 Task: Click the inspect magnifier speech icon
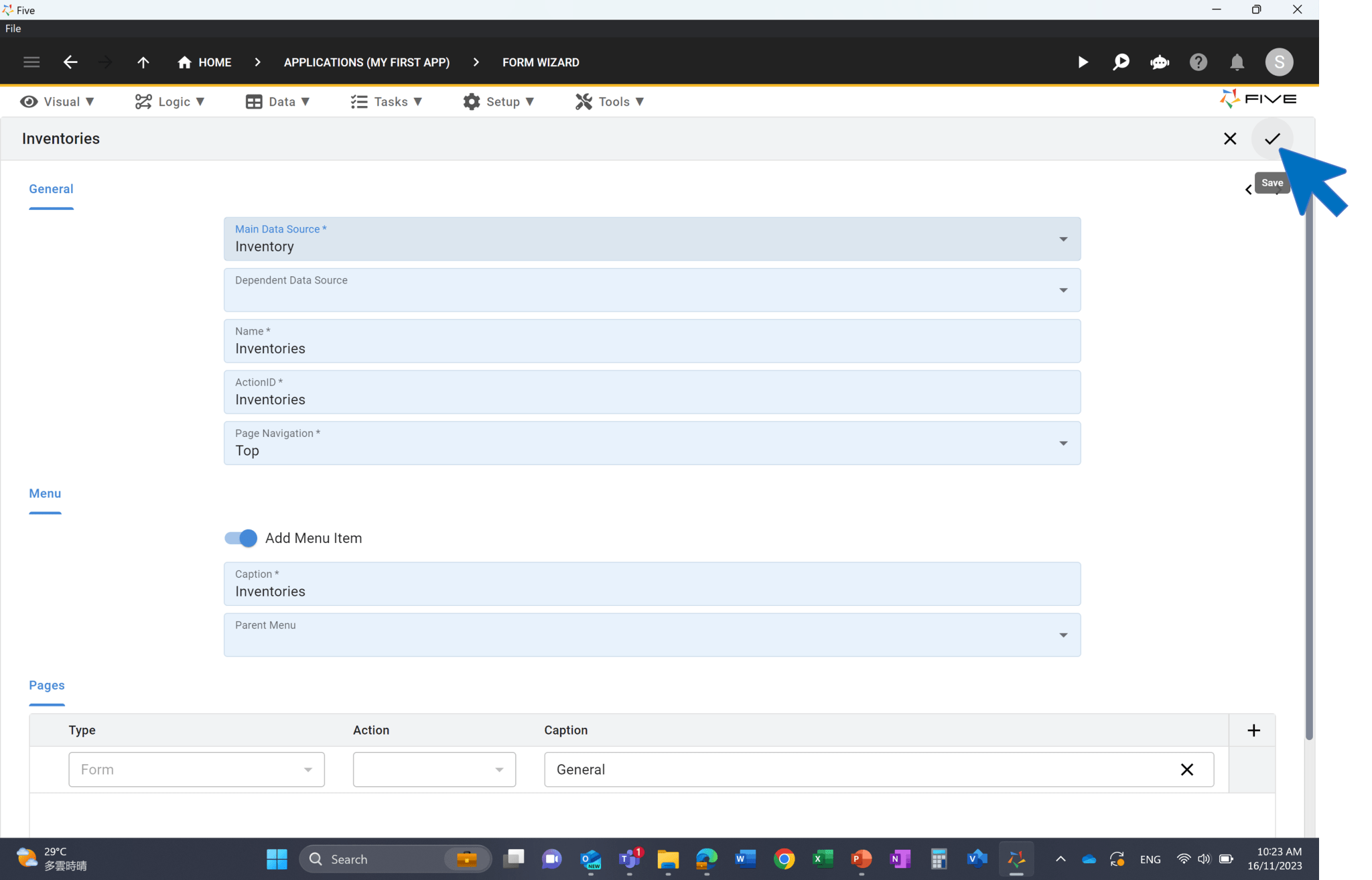[1121, 62]
